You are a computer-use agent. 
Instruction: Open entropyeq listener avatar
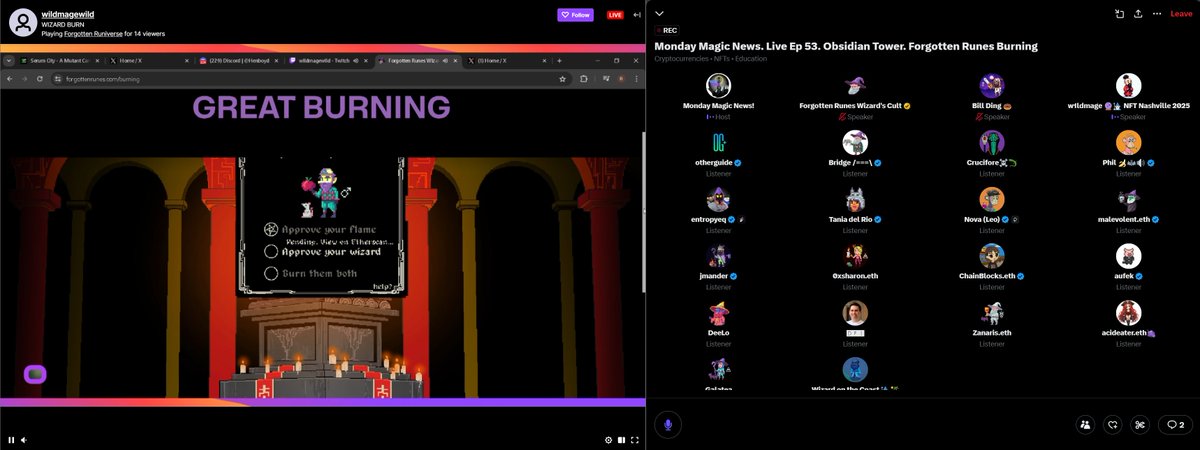(718, 199)
